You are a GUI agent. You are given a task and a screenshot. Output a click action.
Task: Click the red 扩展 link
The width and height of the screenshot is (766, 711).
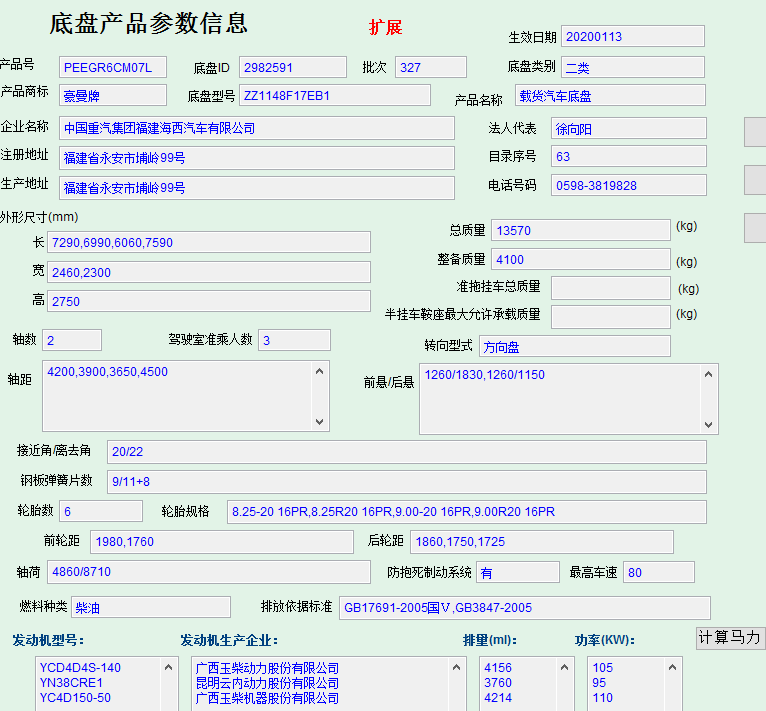pyautogui.click(x=385, y=27)
